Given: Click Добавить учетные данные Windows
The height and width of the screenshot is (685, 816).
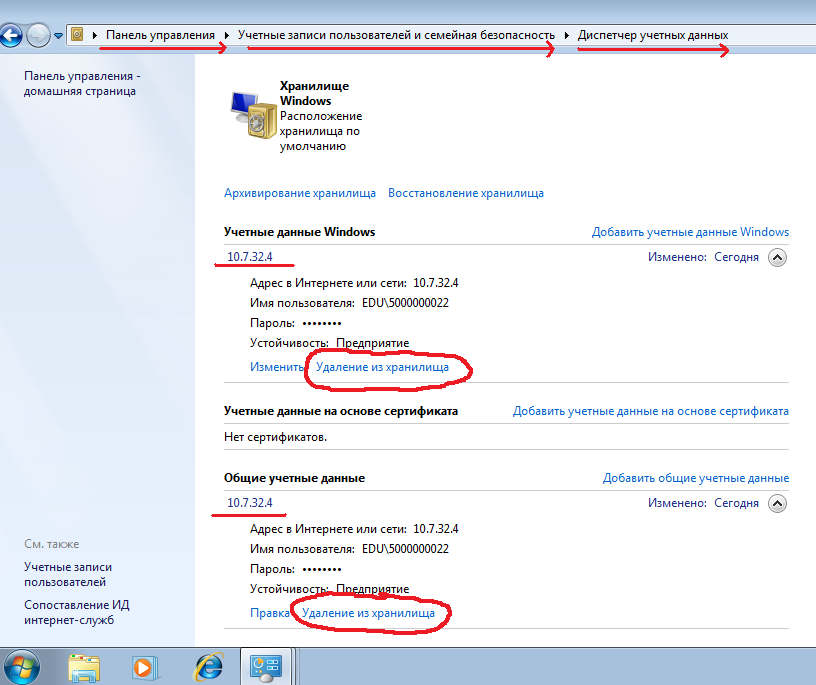Looking at the screenshot, I should point(690,232).
